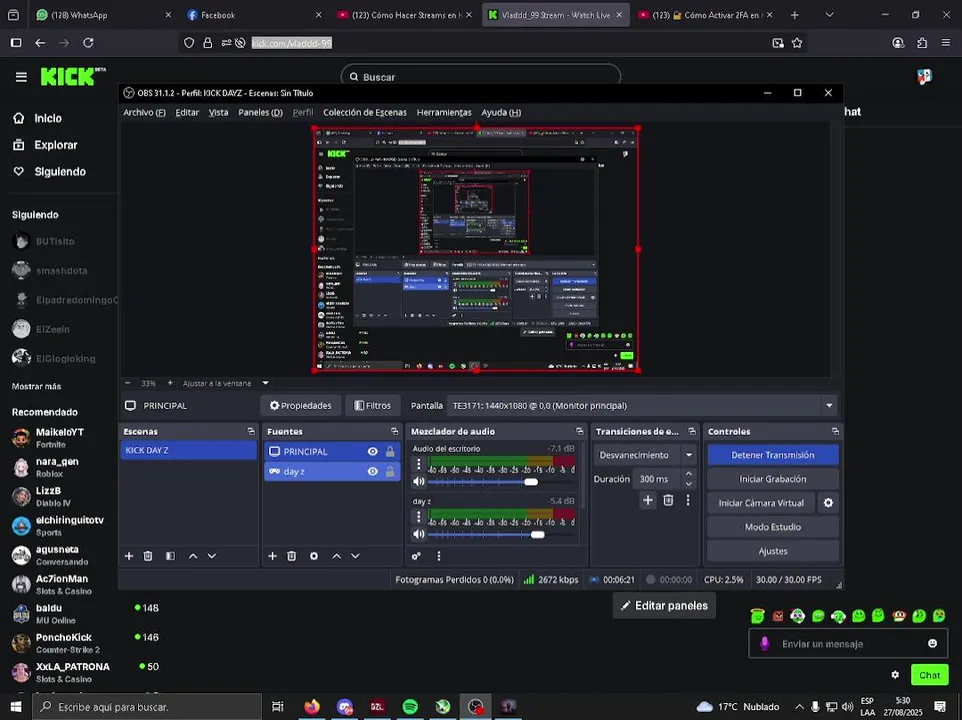
Task: Increase Duración value with up arrow
Action: 688,474
